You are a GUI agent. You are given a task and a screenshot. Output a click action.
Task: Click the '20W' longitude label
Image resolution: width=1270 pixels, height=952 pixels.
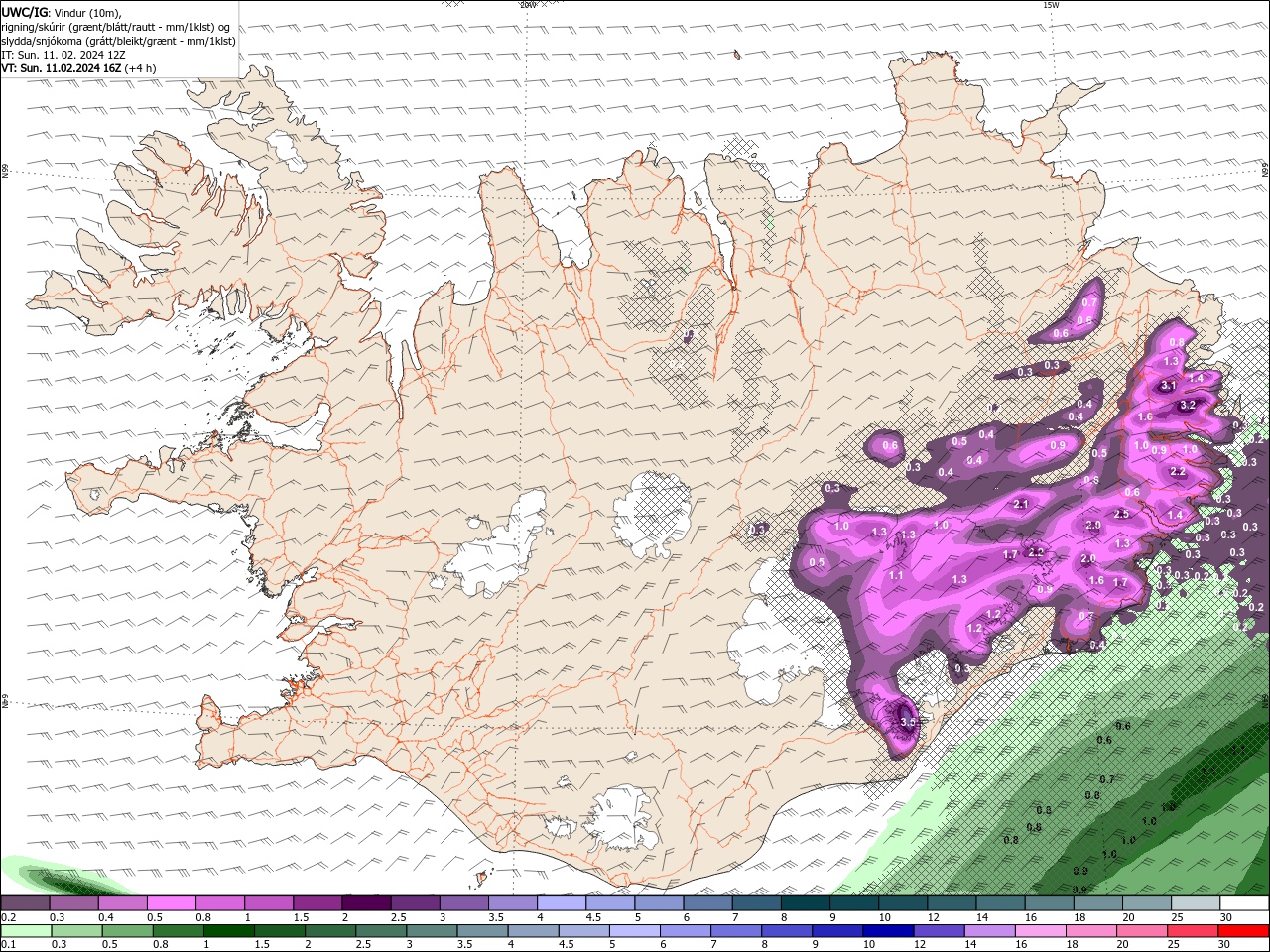coord(528,5)
